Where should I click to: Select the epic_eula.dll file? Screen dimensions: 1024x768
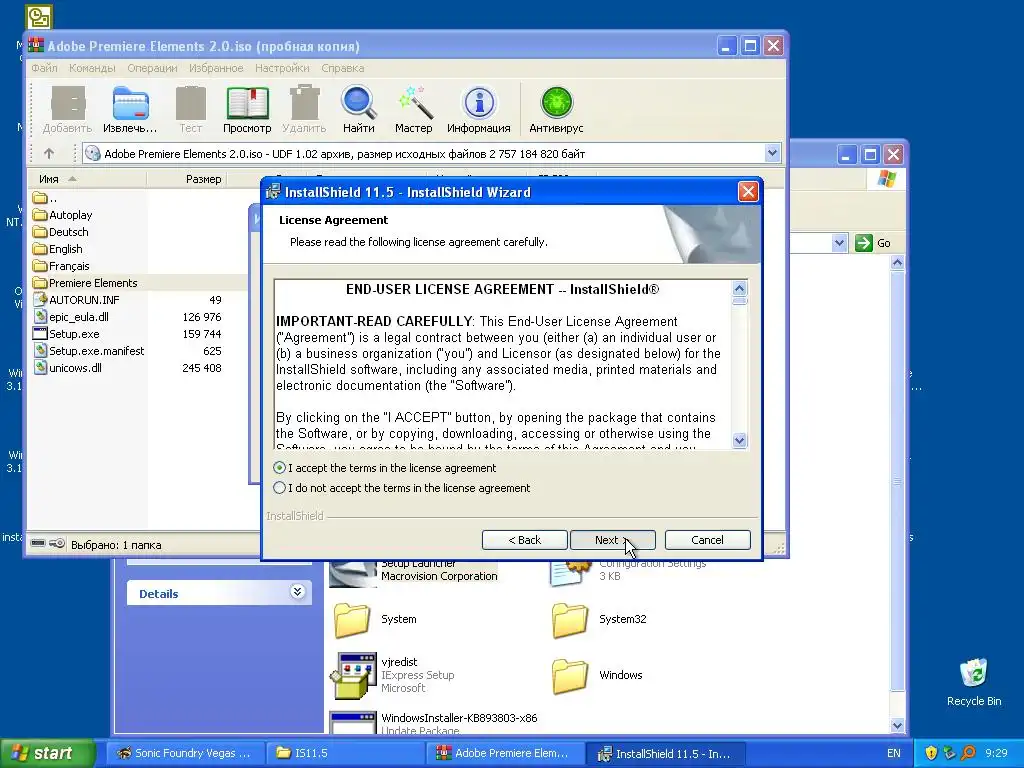pyautogui.click(x=71, y=317)
